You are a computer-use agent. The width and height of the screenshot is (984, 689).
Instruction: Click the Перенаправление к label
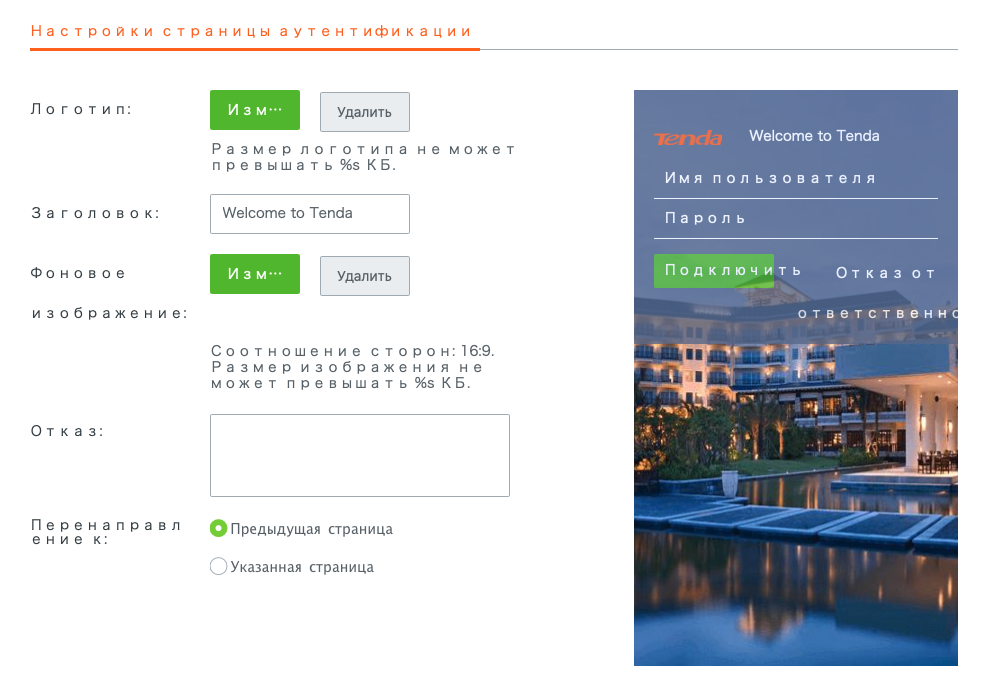pyautogui.click(x=106, y=532)
